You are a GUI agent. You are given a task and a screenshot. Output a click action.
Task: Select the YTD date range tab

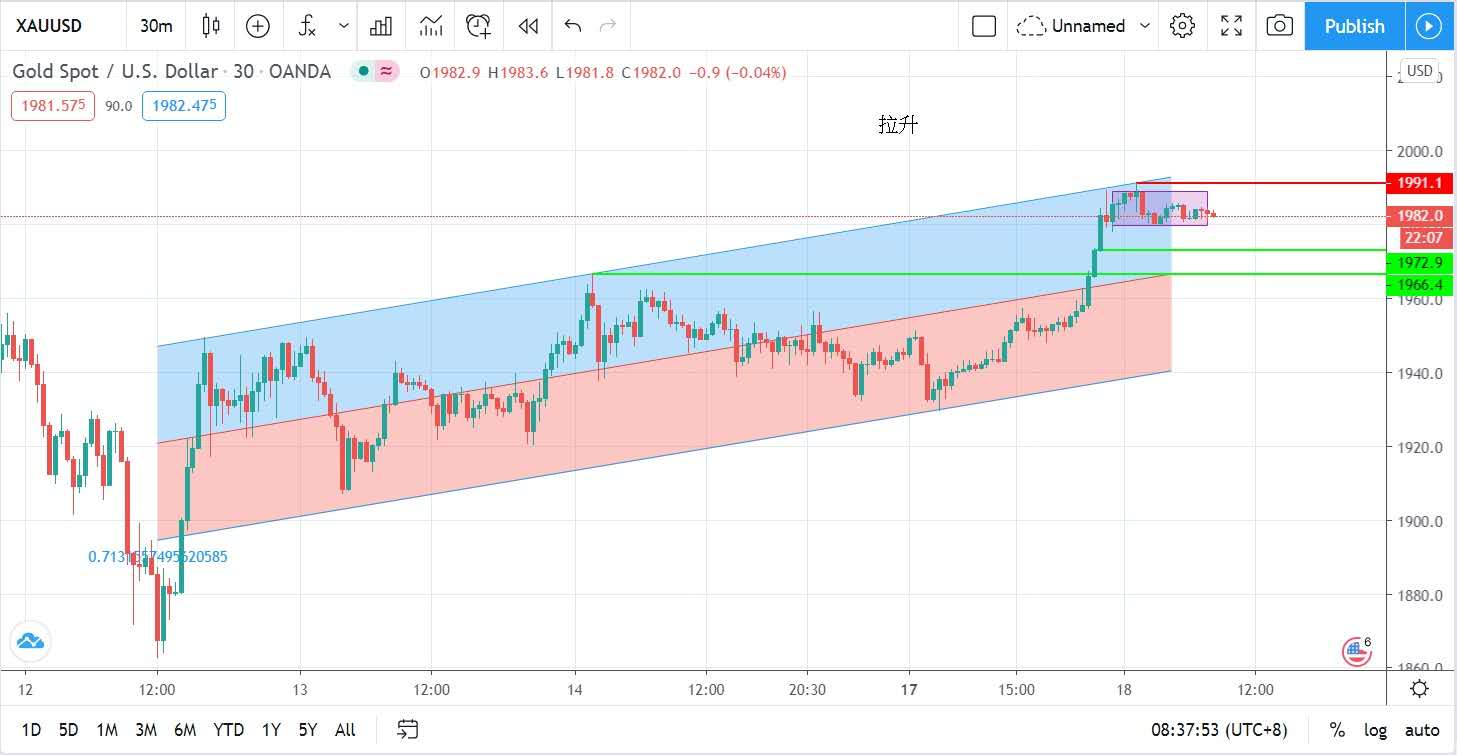click(x=228, y=730)
